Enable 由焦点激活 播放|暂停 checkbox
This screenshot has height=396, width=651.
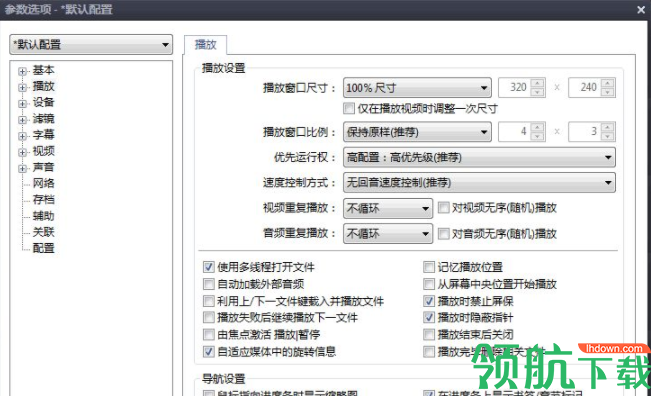208,335
